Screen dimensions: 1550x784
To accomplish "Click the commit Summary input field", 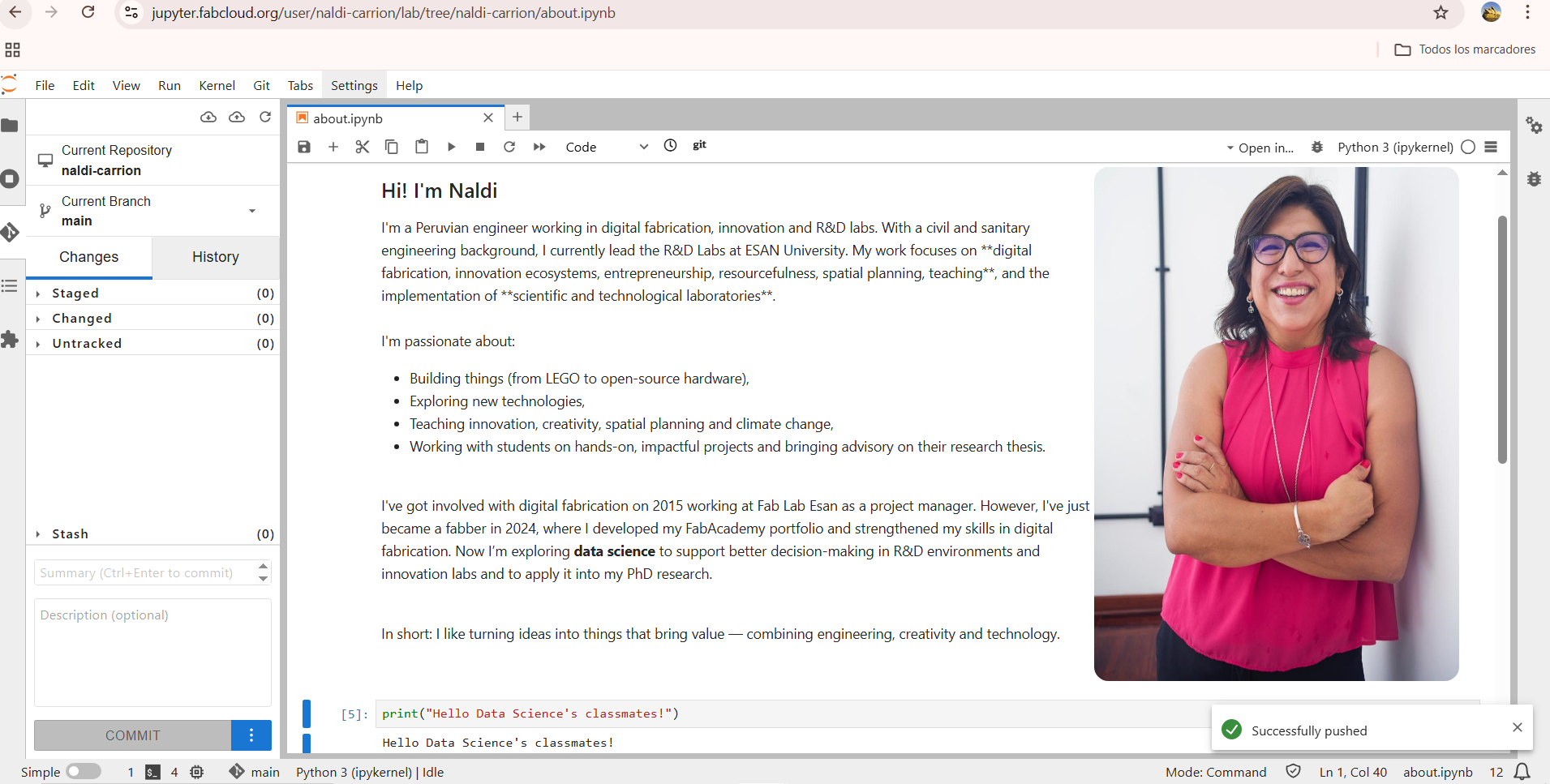I will tap(144, 573).
